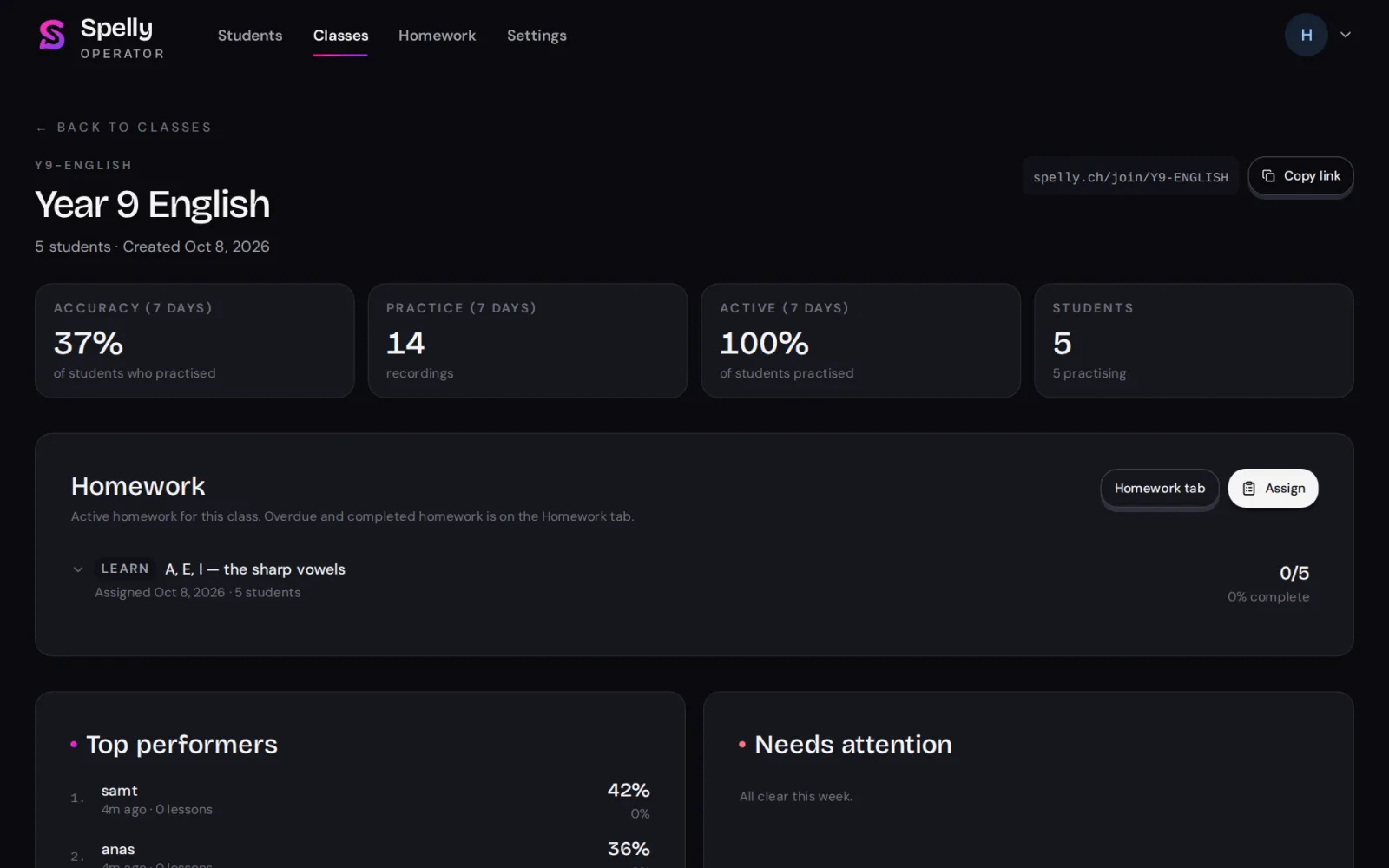This screenshot has height=868, width=1389.
Task: Open the Accuracy (7 days) card
Action: pyautogui.click(x=194, y=341)
